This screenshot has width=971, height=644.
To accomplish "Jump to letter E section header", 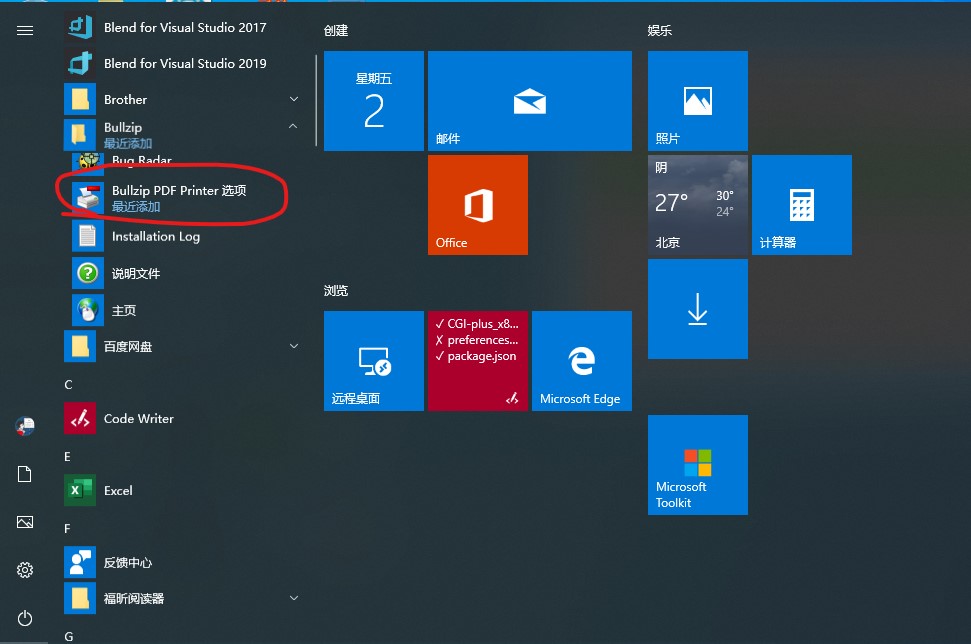I will point(67,456).
